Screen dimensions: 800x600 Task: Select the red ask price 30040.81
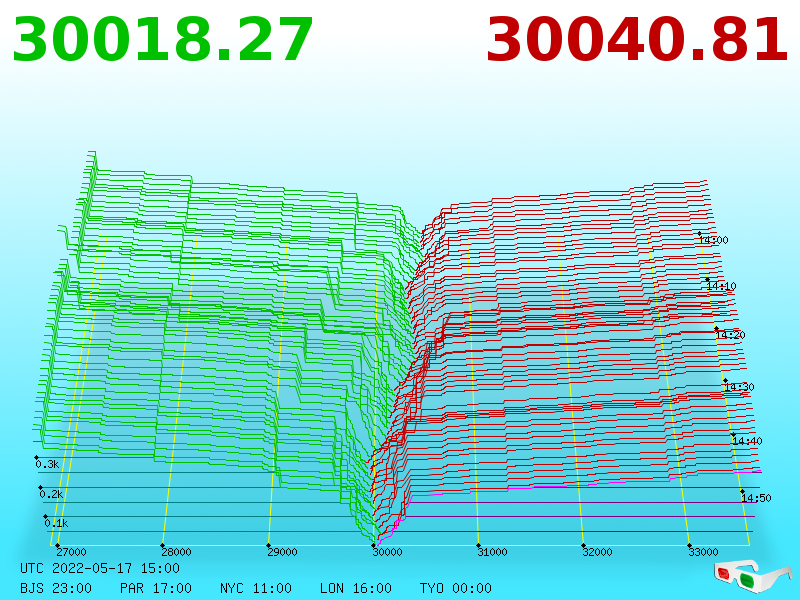(637, 40)
